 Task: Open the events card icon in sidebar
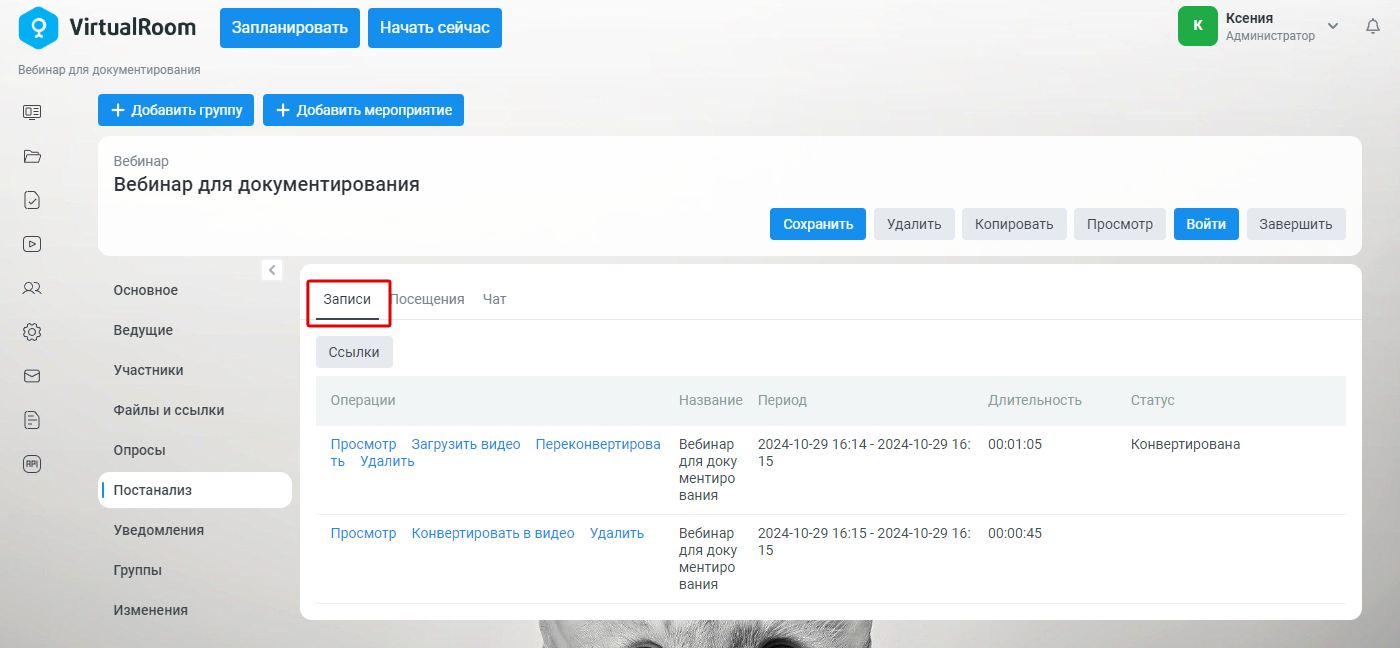(x=32, y=112)
